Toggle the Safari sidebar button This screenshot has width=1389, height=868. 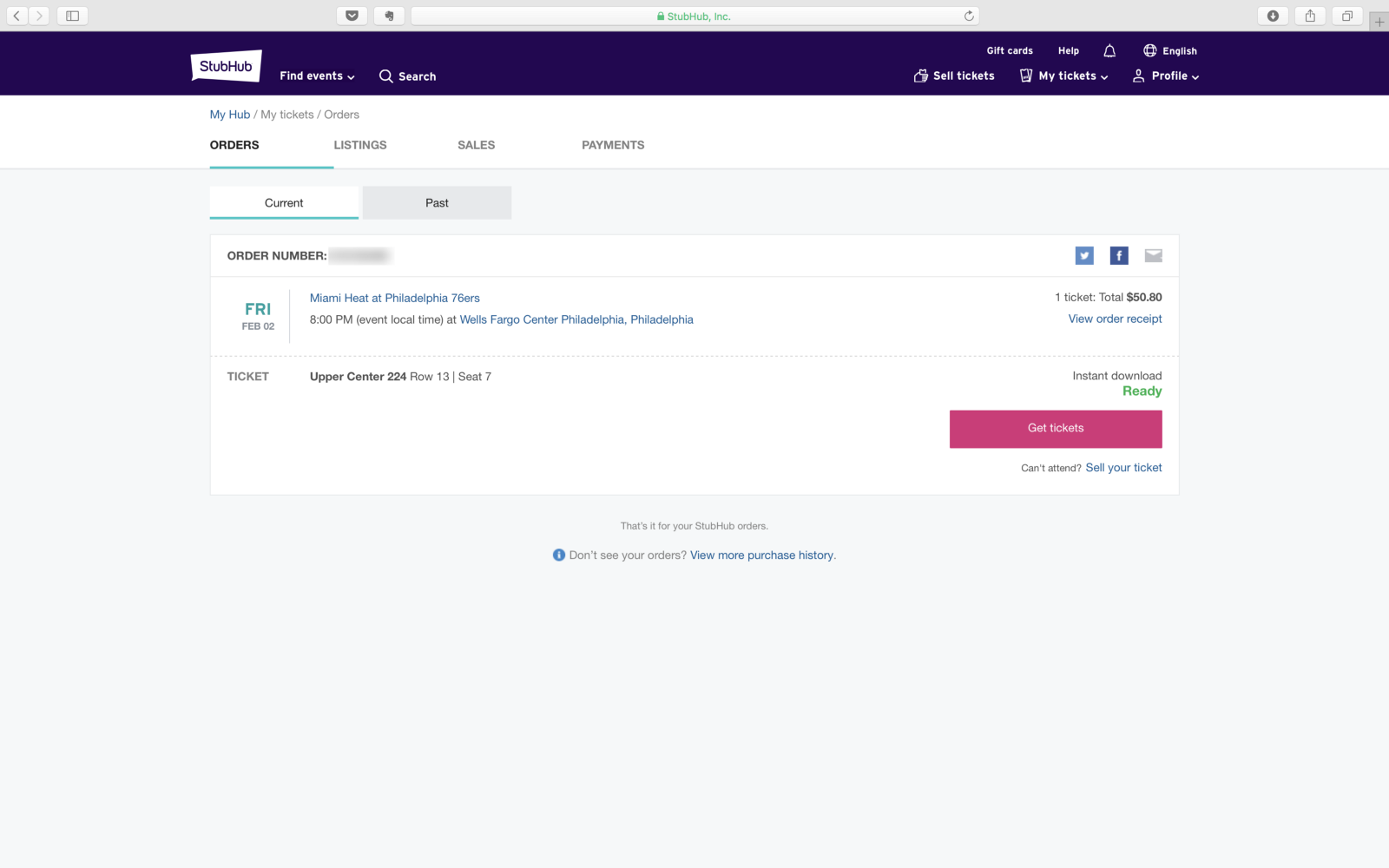tap(73, 16)
